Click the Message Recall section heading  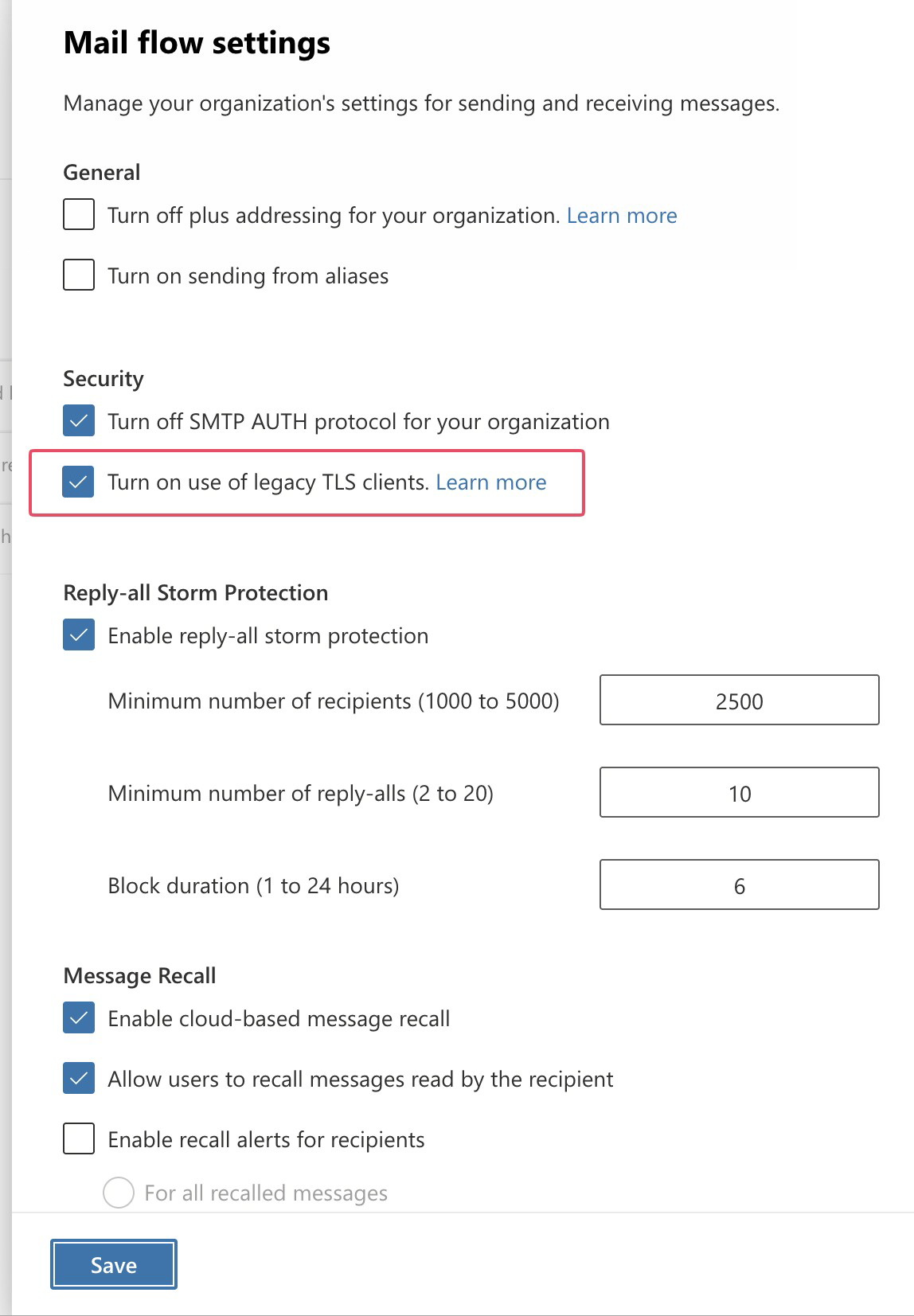tap(140, 976)
